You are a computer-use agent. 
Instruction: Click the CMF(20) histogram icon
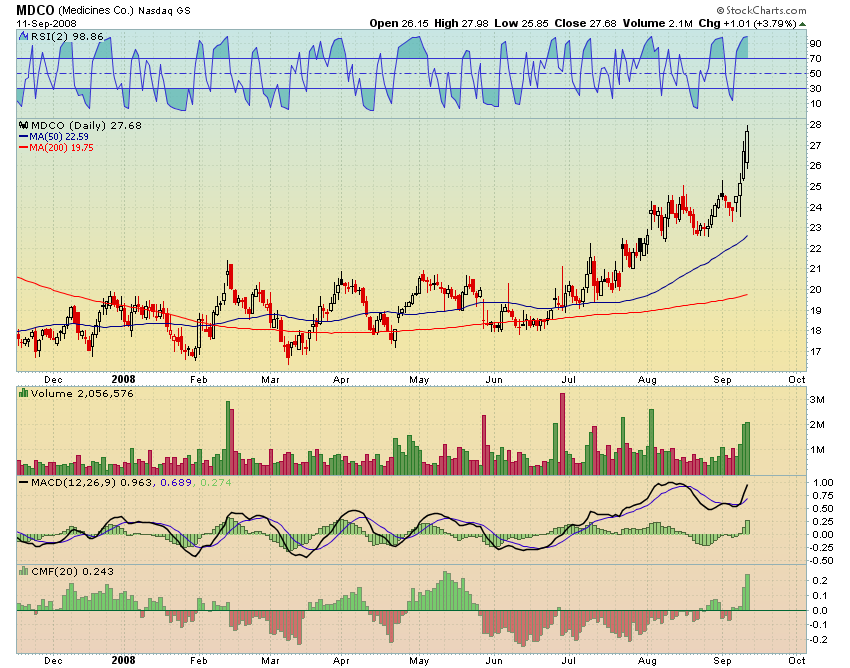tap(23, 571)
